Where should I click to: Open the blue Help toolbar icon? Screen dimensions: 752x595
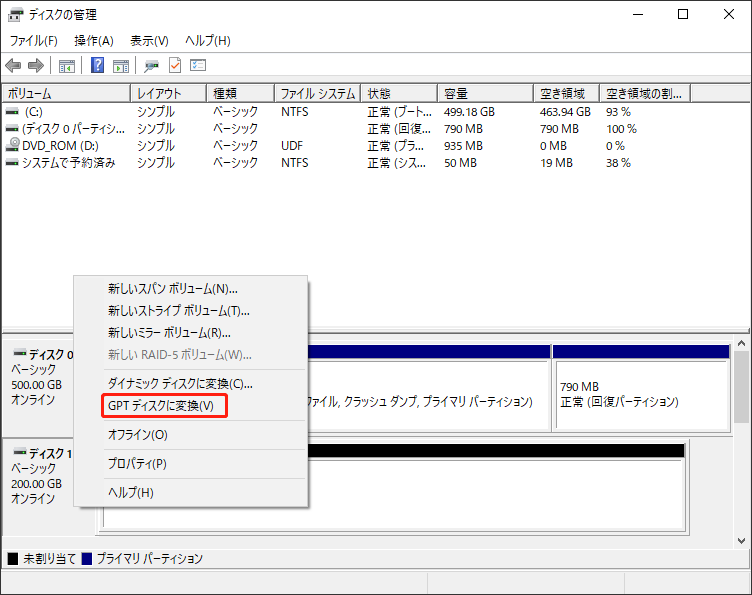[x=97, y=65]
